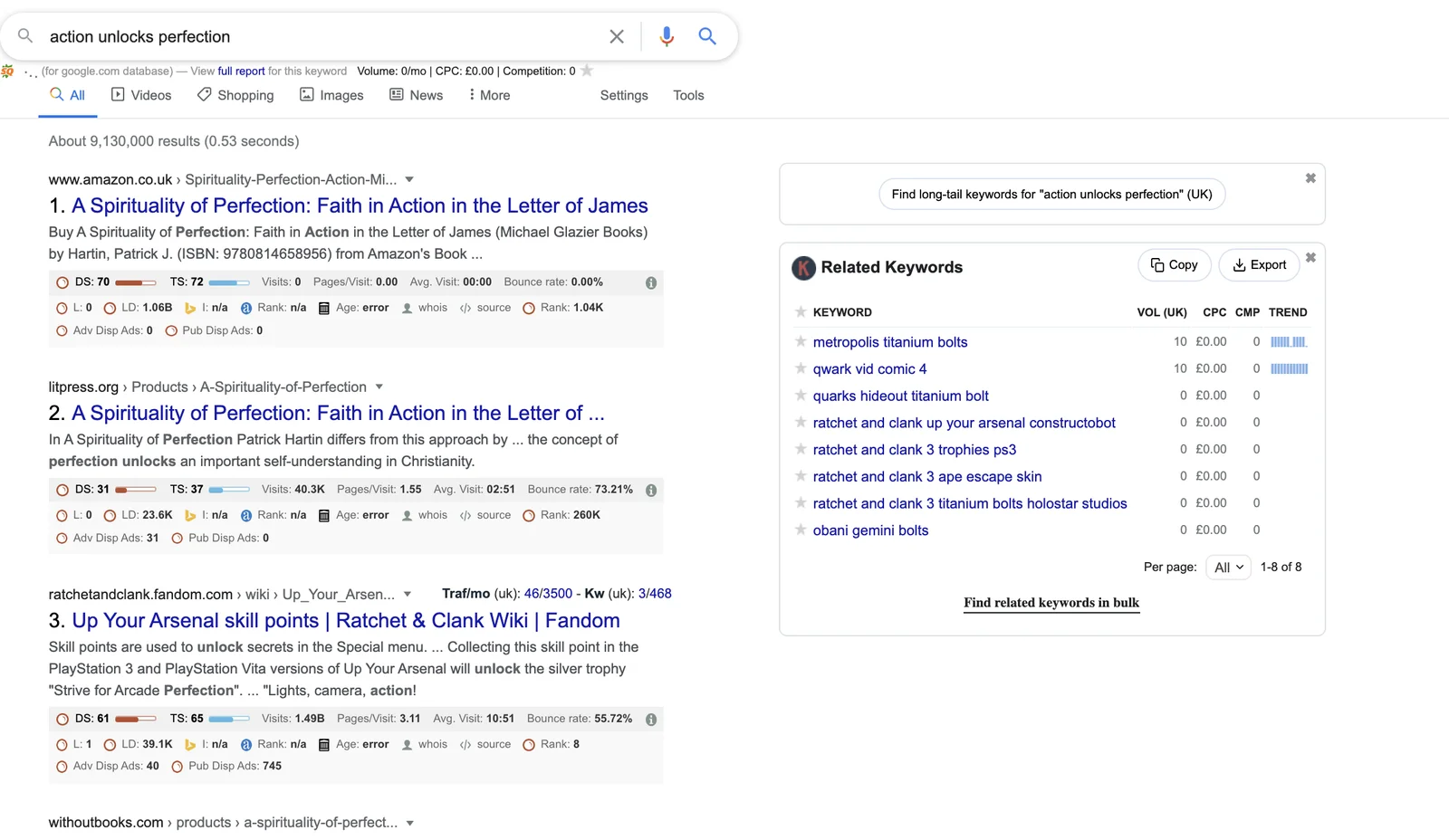Open the litpress.org Spirituality of Perfection result

coord(338,413)
